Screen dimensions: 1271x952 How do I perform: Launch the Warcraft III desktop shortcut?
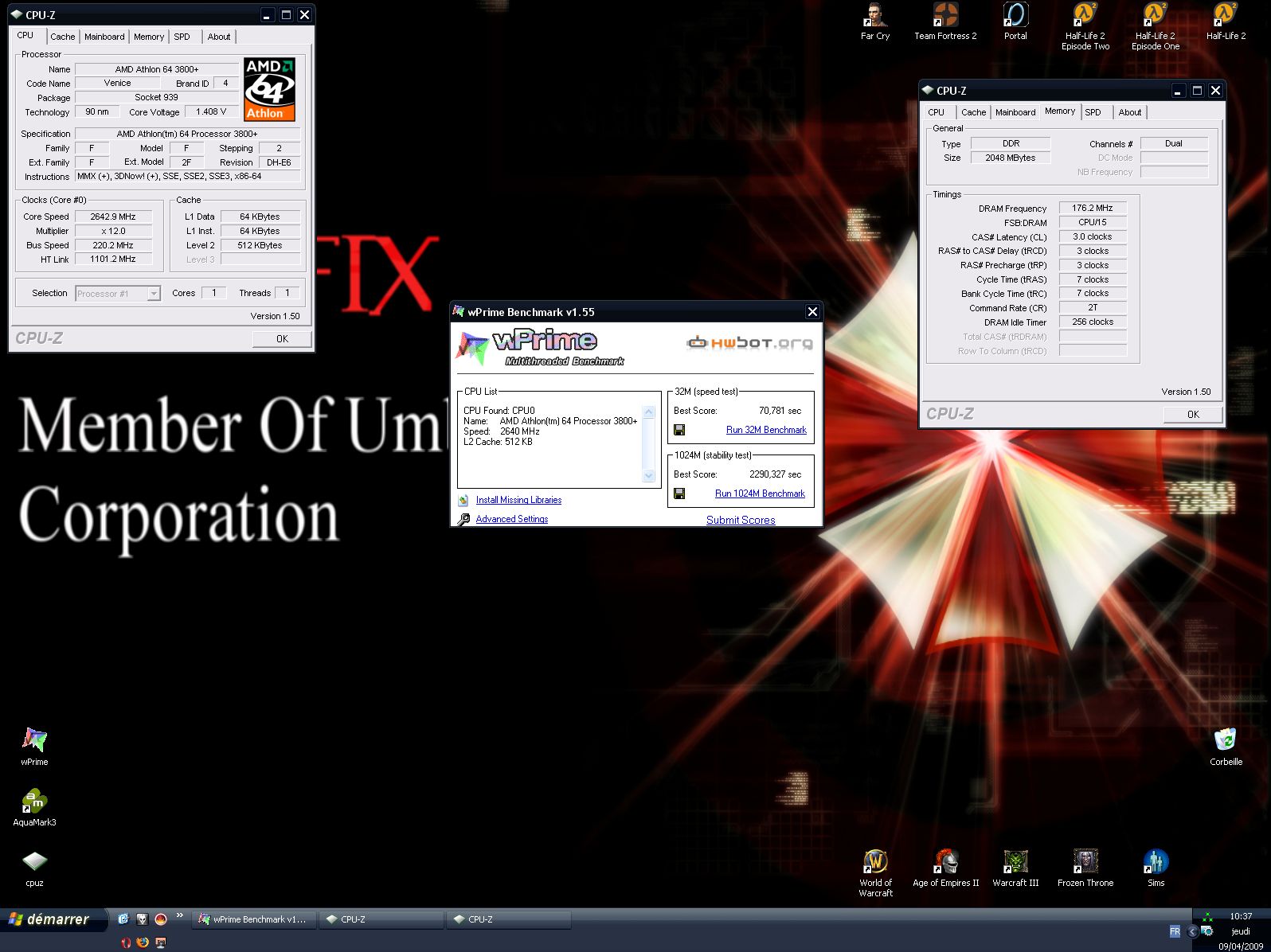[x=1015, y=868]
